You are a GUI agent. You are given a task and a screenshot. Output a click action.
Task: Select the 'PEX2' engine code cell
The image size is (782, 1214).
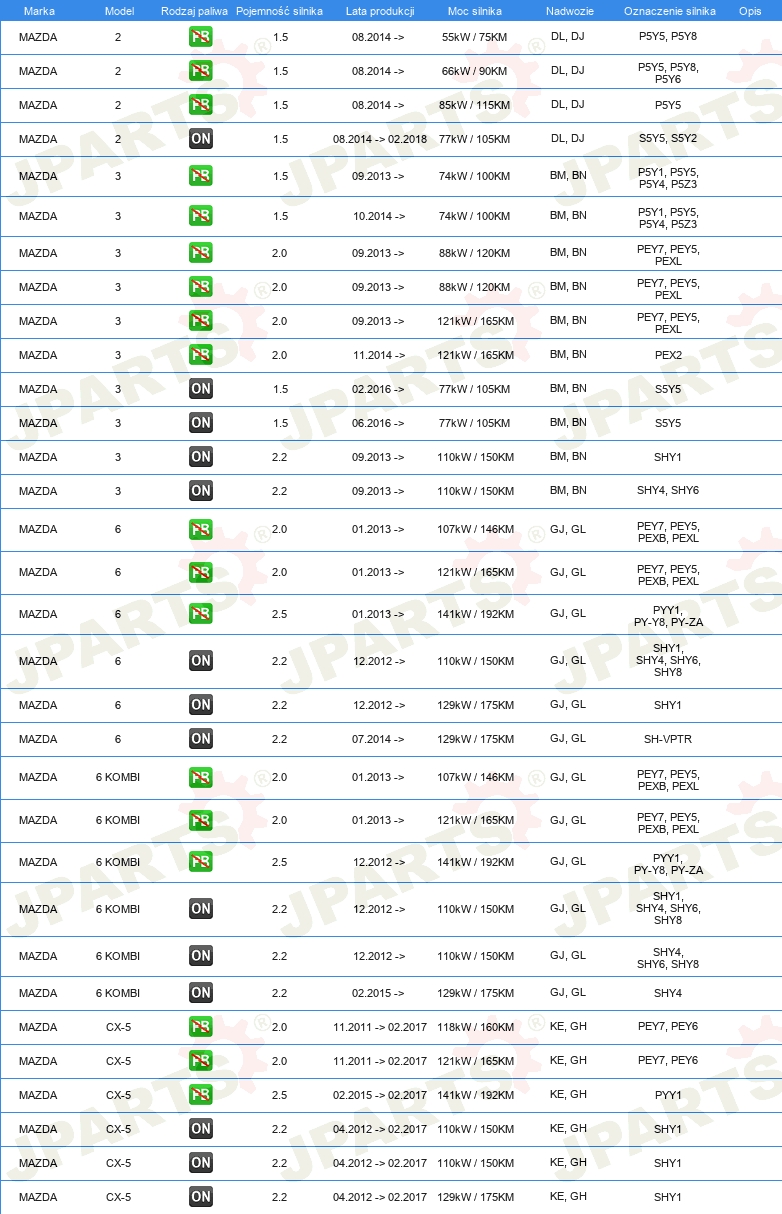668,355
